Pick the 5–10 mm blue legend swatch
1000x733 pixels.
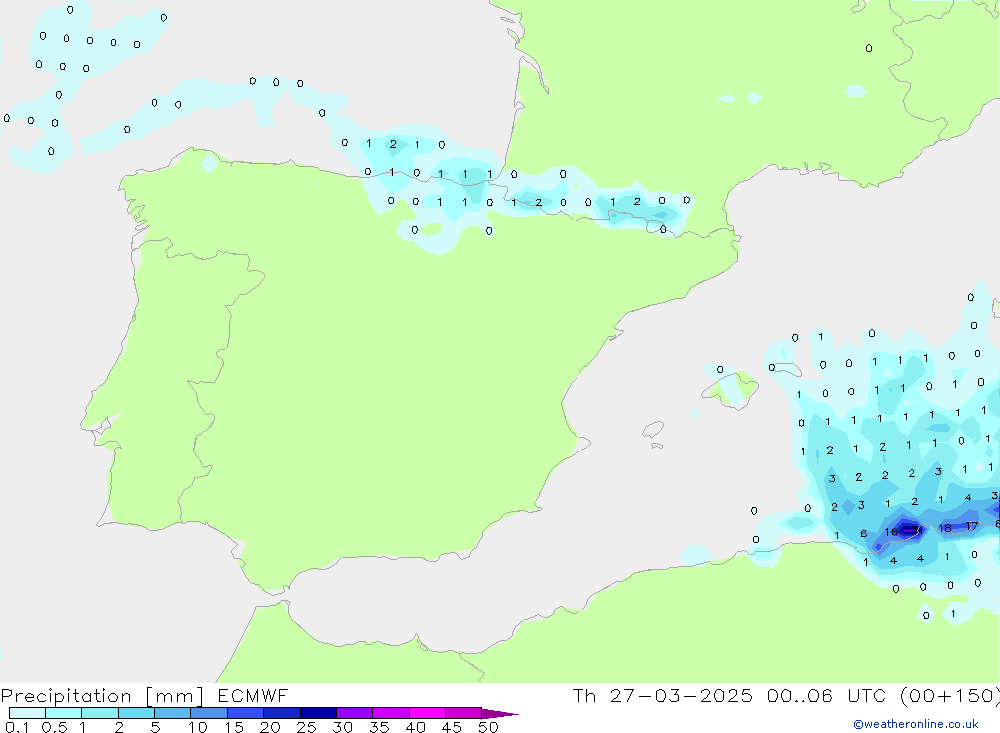pyautogui.click(x=173, y=713)
